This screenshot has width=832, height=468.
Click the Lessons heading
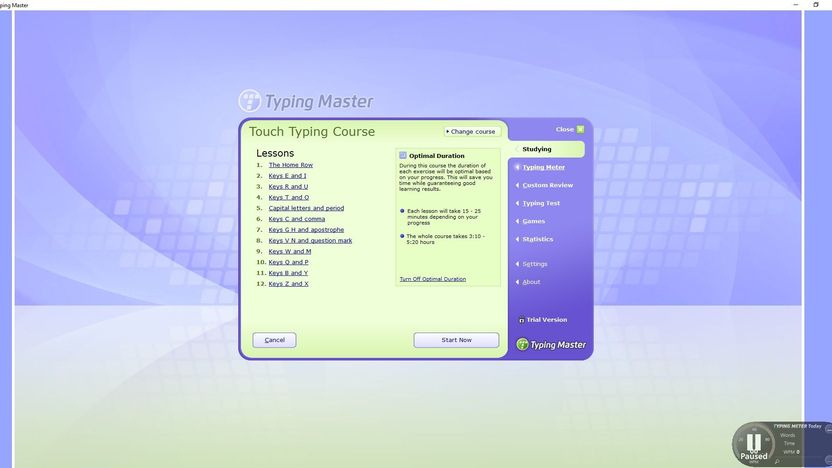(275, 153)
